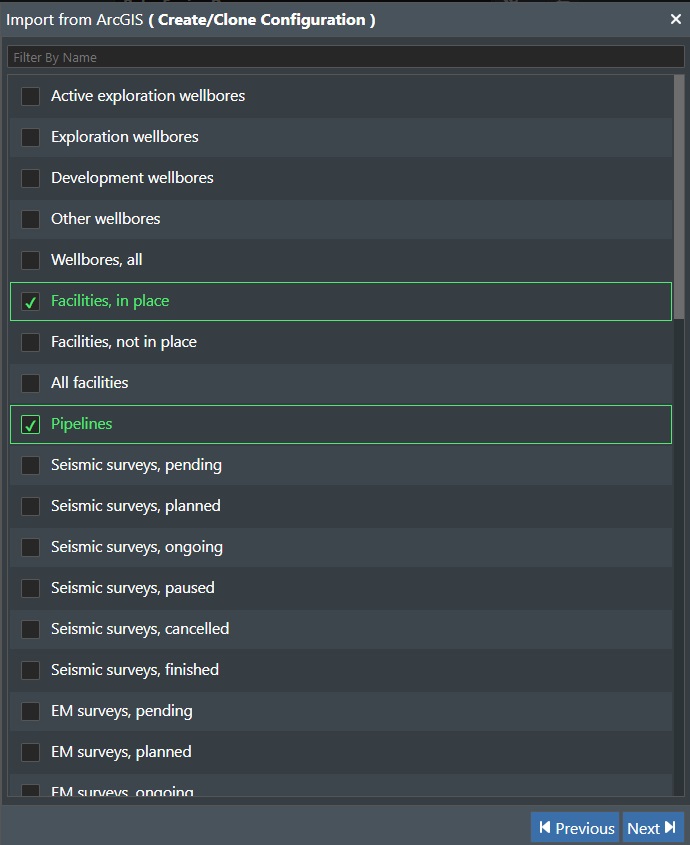
Task: Select the 'Wellbores, all' label
Action: (96, 260)
